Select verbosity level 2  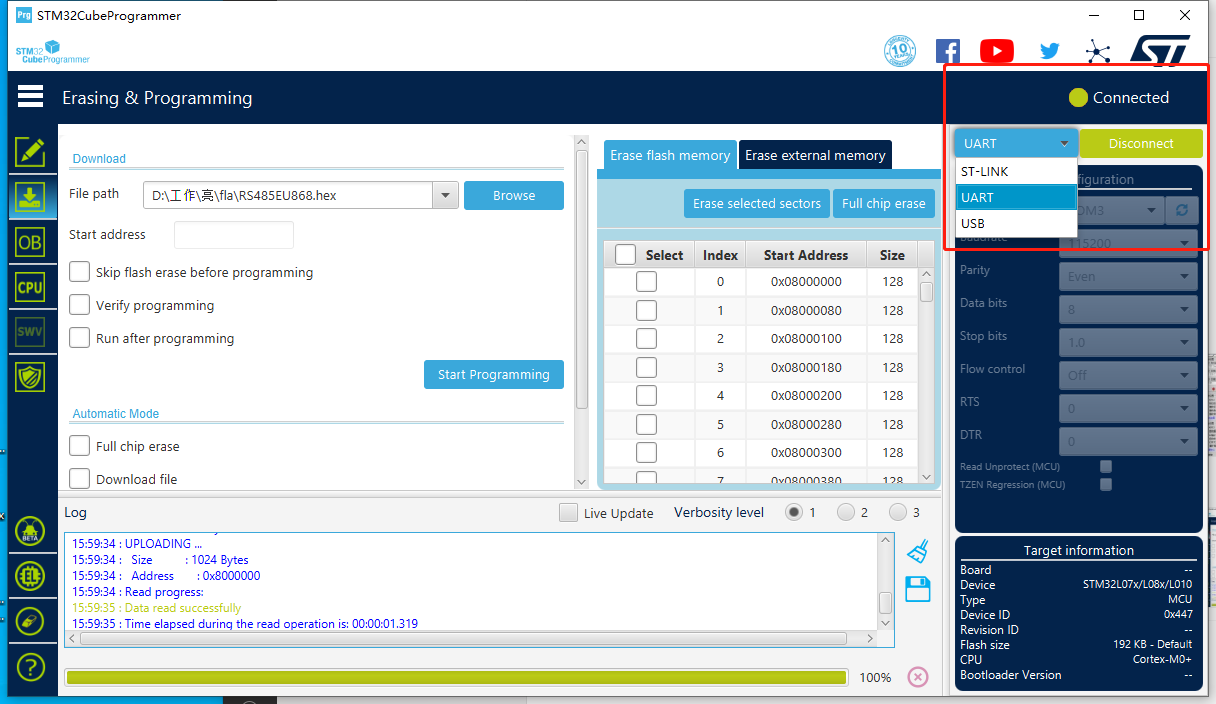click(x=846, y=512)
